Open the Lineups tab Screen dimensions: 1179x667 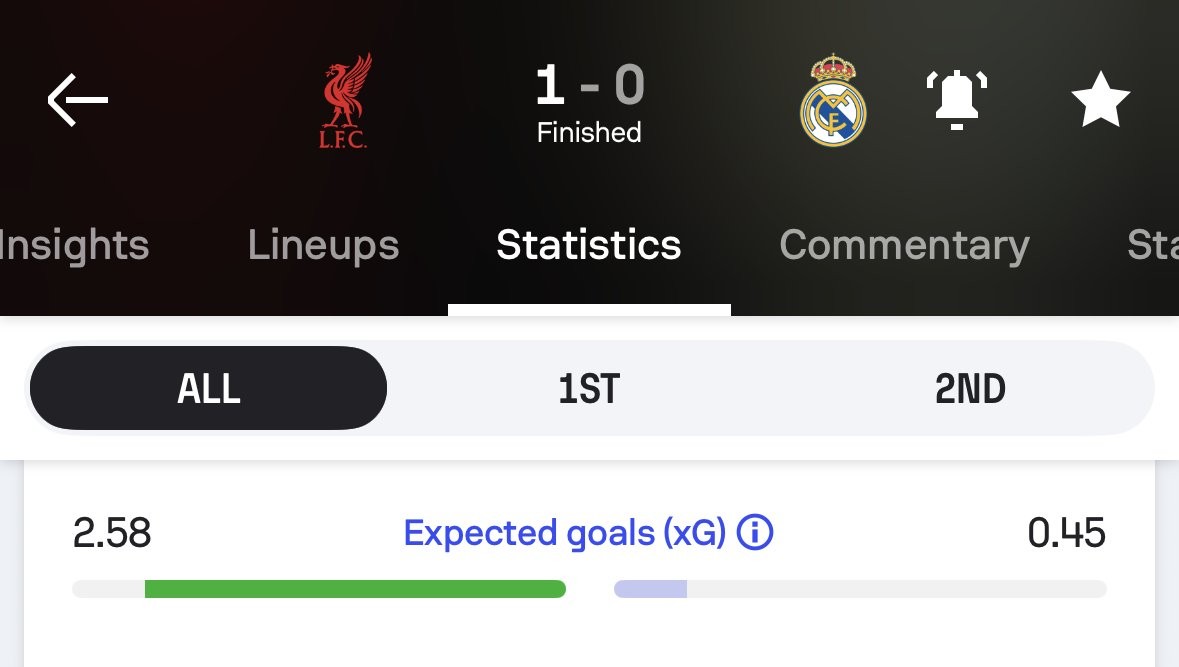point(323,246)
